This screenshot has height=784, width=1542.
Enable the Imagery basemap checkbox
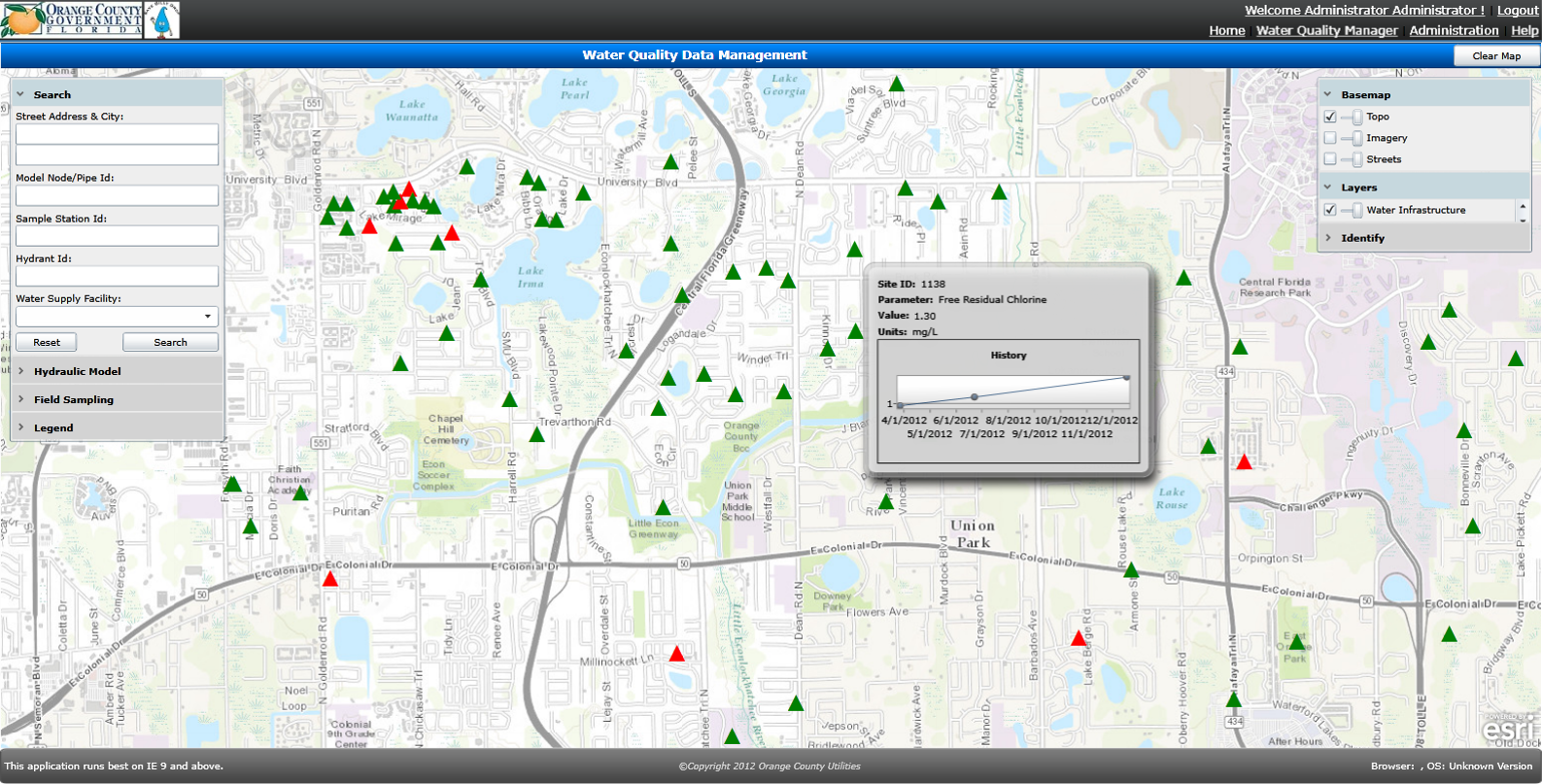coord(1330,138)
